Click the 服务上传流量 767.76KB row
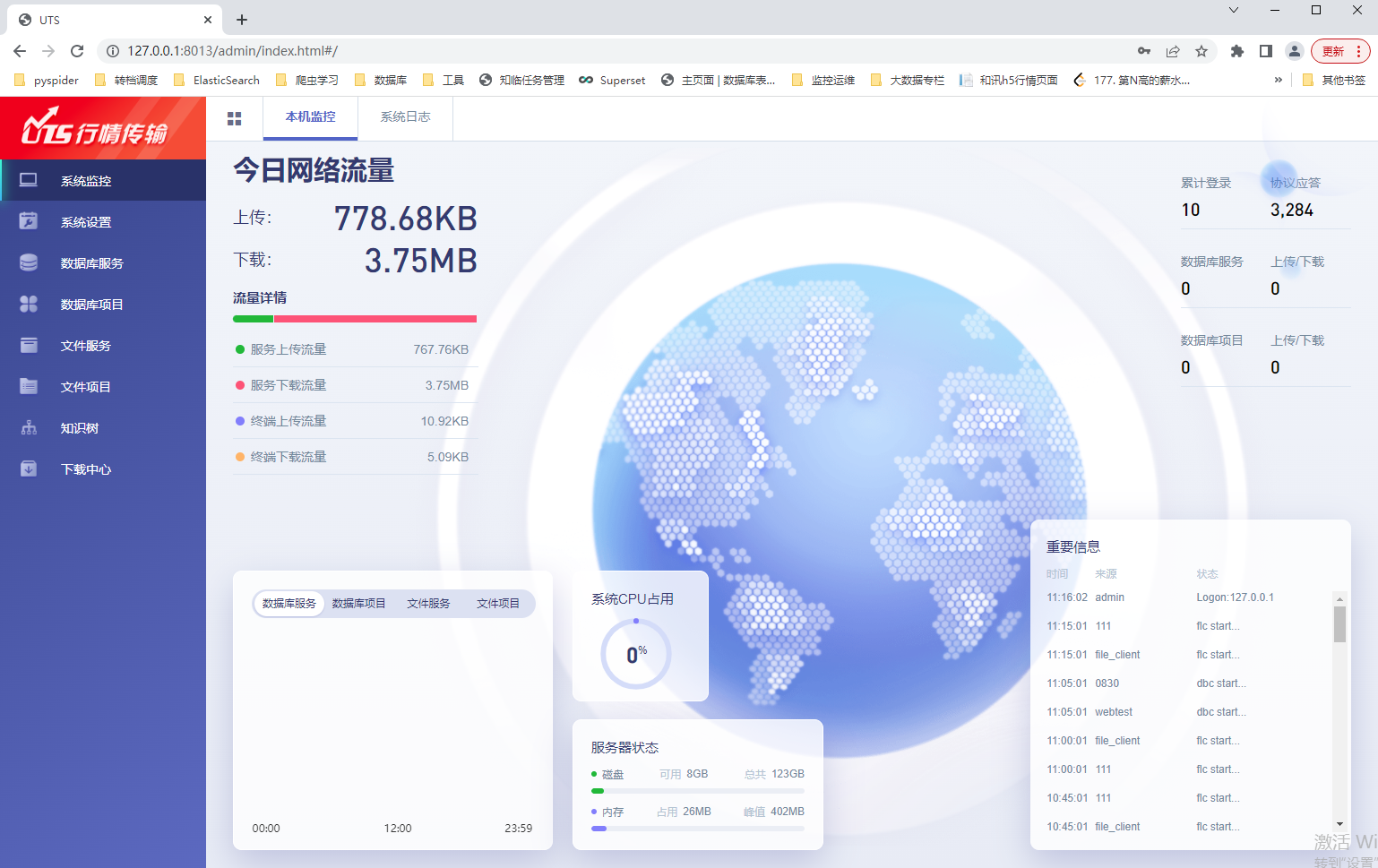1378x868 pixels. (355, 349)
